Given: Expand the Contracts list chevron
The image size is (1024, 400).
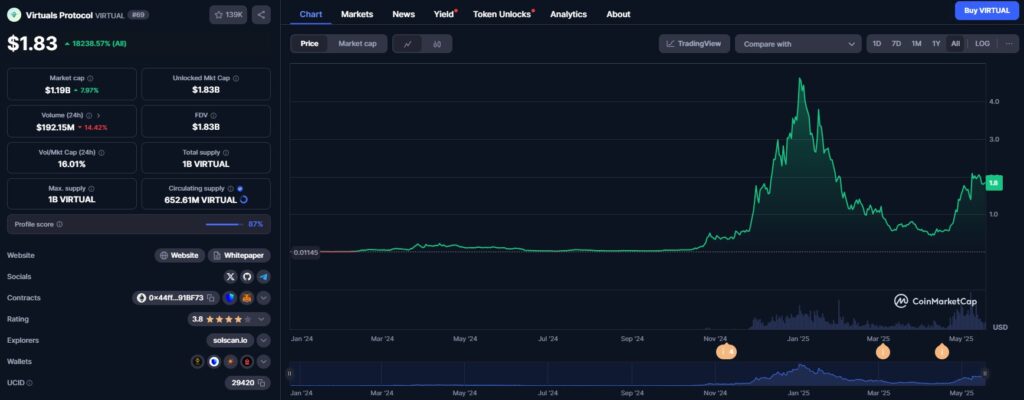Looking at the screenshot, I should (x=263, y=298).
